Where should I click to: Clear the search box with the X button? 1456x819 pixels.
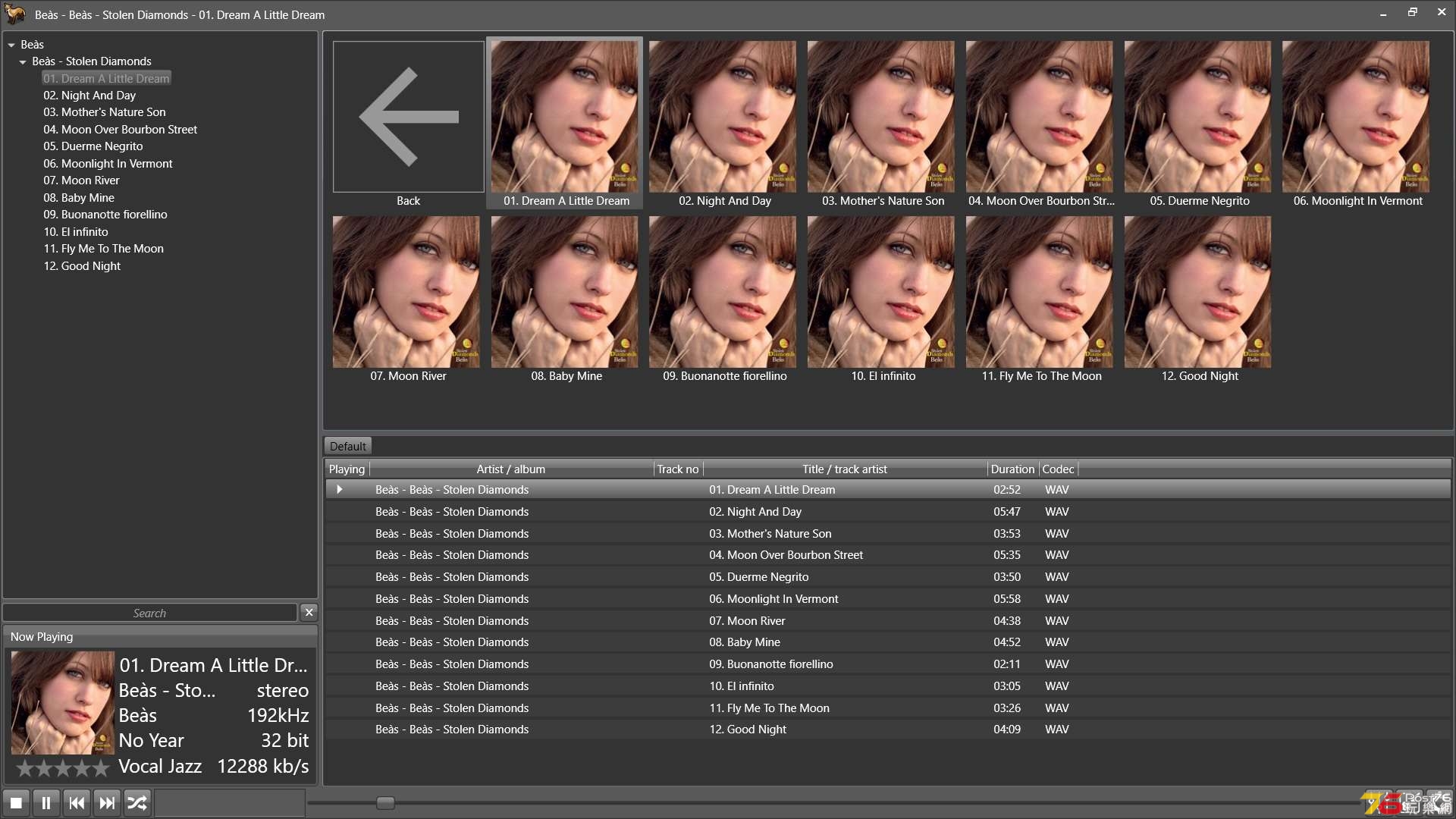(x=309, y=612)
